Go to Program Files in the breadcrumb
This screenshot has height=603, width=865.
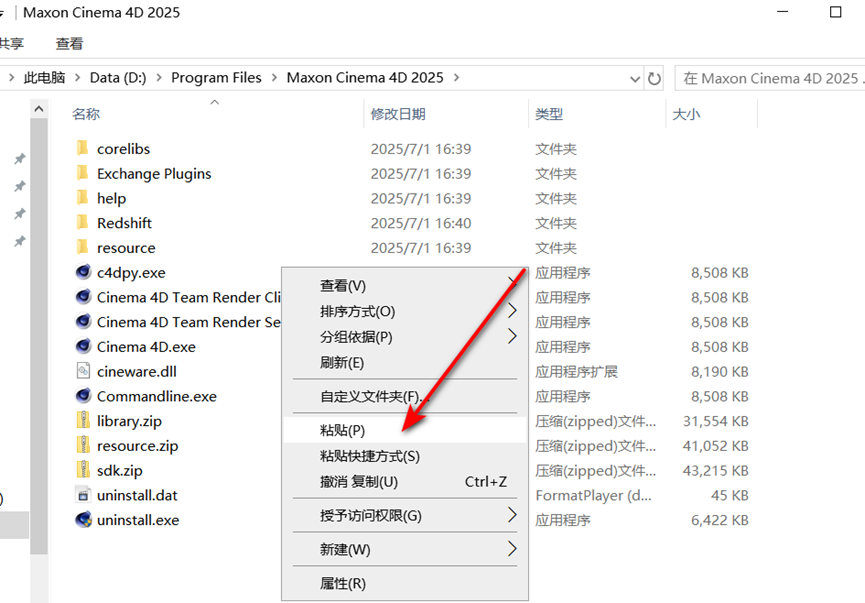coord(216,78)
